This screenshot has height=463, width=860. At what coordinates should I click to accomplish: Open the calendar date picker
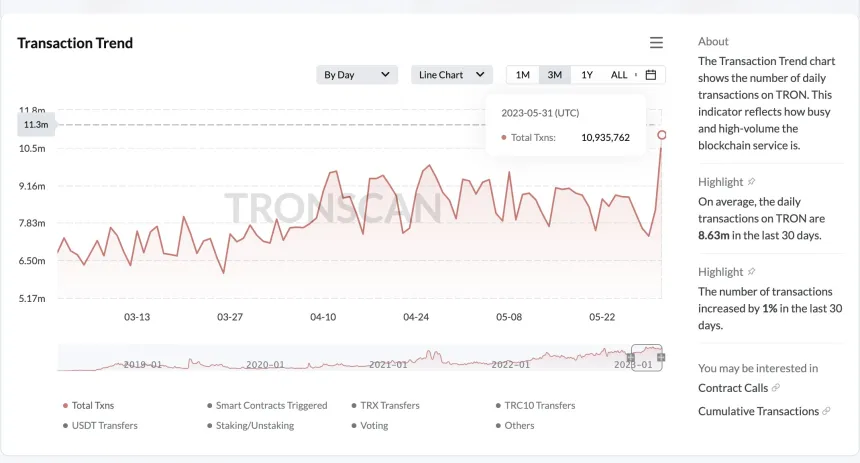pos(651,75)
